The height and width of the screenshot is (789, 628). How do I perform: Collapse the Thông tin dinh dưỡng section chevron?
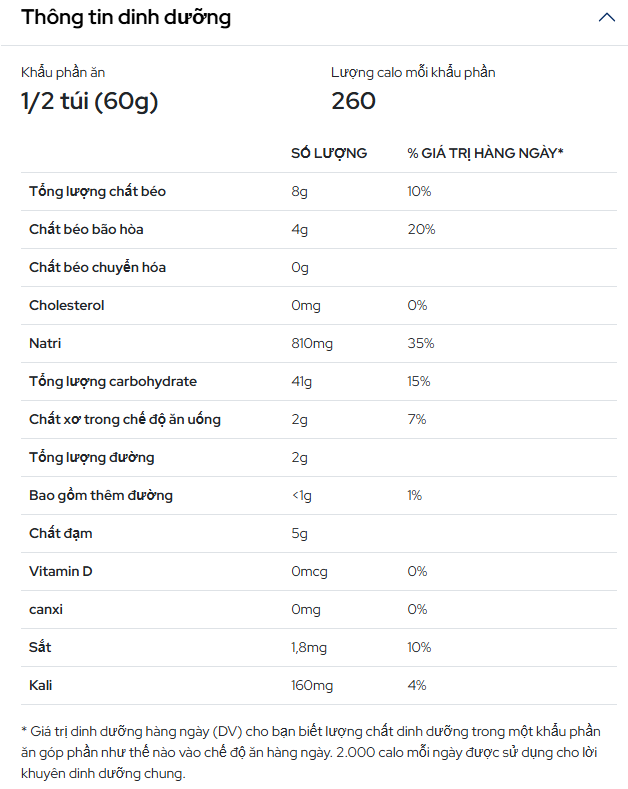(x=606, y=18)
